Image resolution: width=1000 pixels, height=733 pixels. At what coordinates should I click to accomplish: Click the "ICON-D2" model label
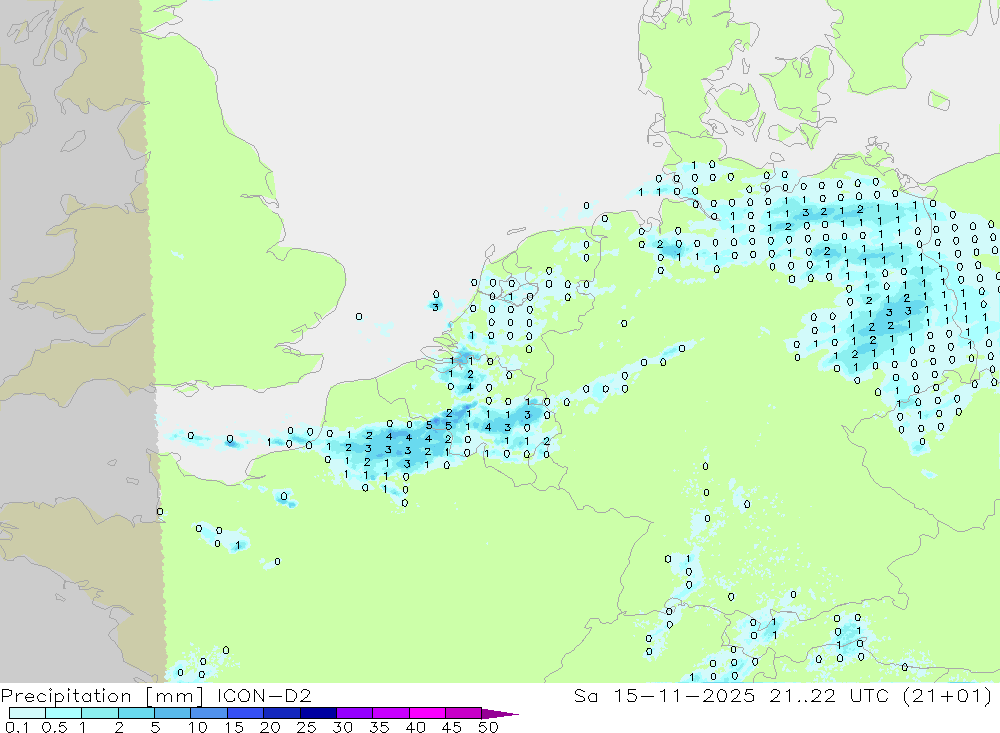[265, 695]
